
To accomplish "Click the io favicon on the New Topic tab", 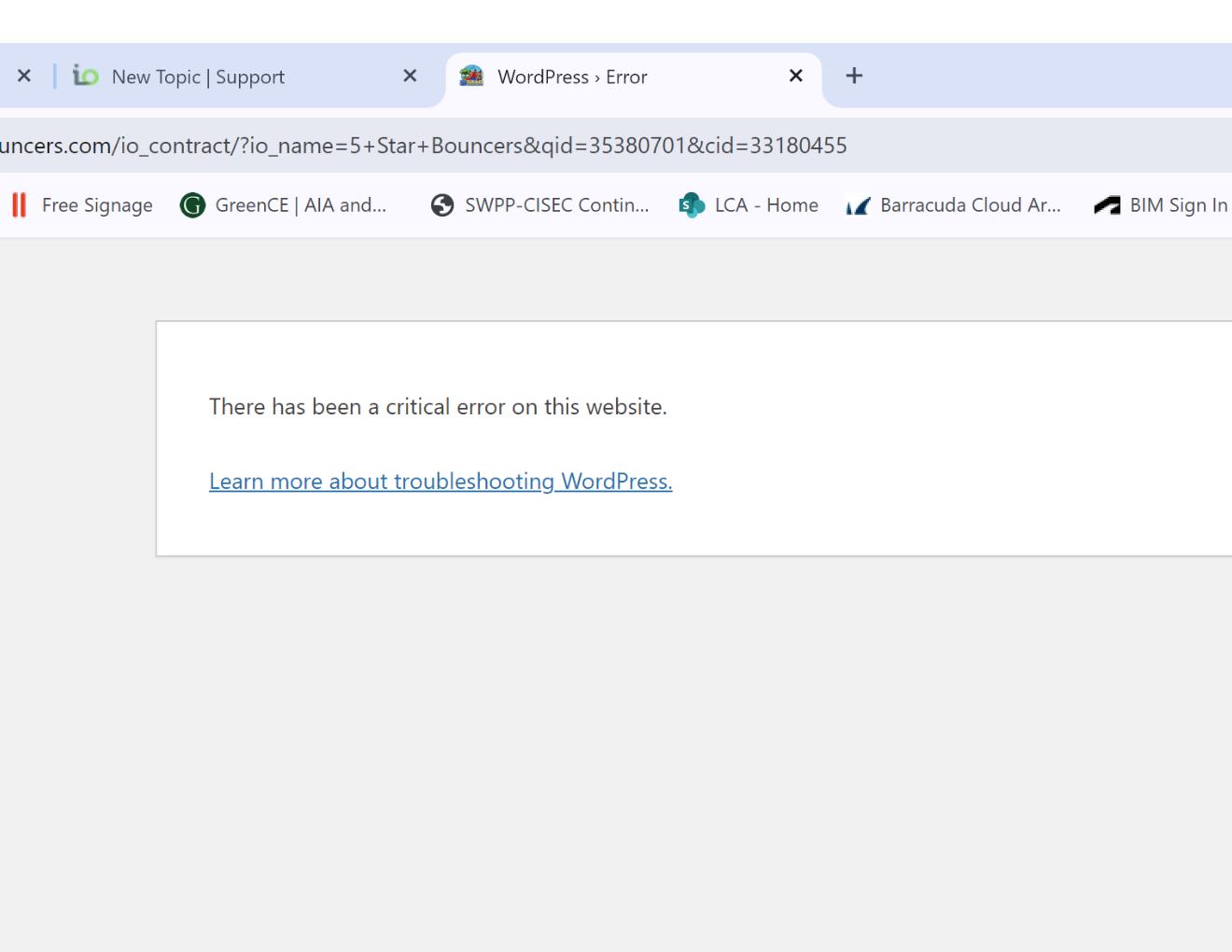I will click(x=86, y=77).
